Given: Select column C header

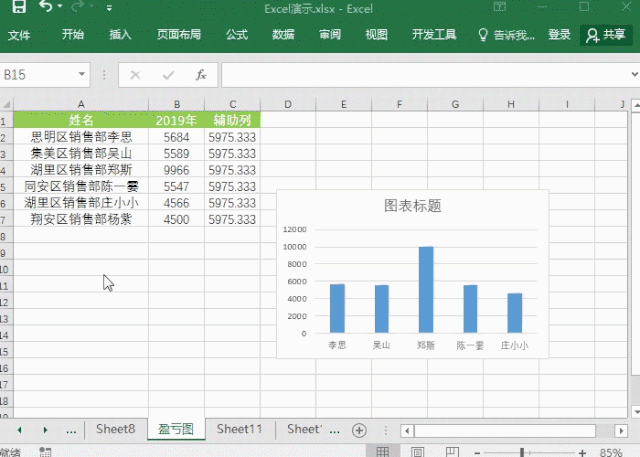Looking at the screenshot, I should [x=232, y=104].
